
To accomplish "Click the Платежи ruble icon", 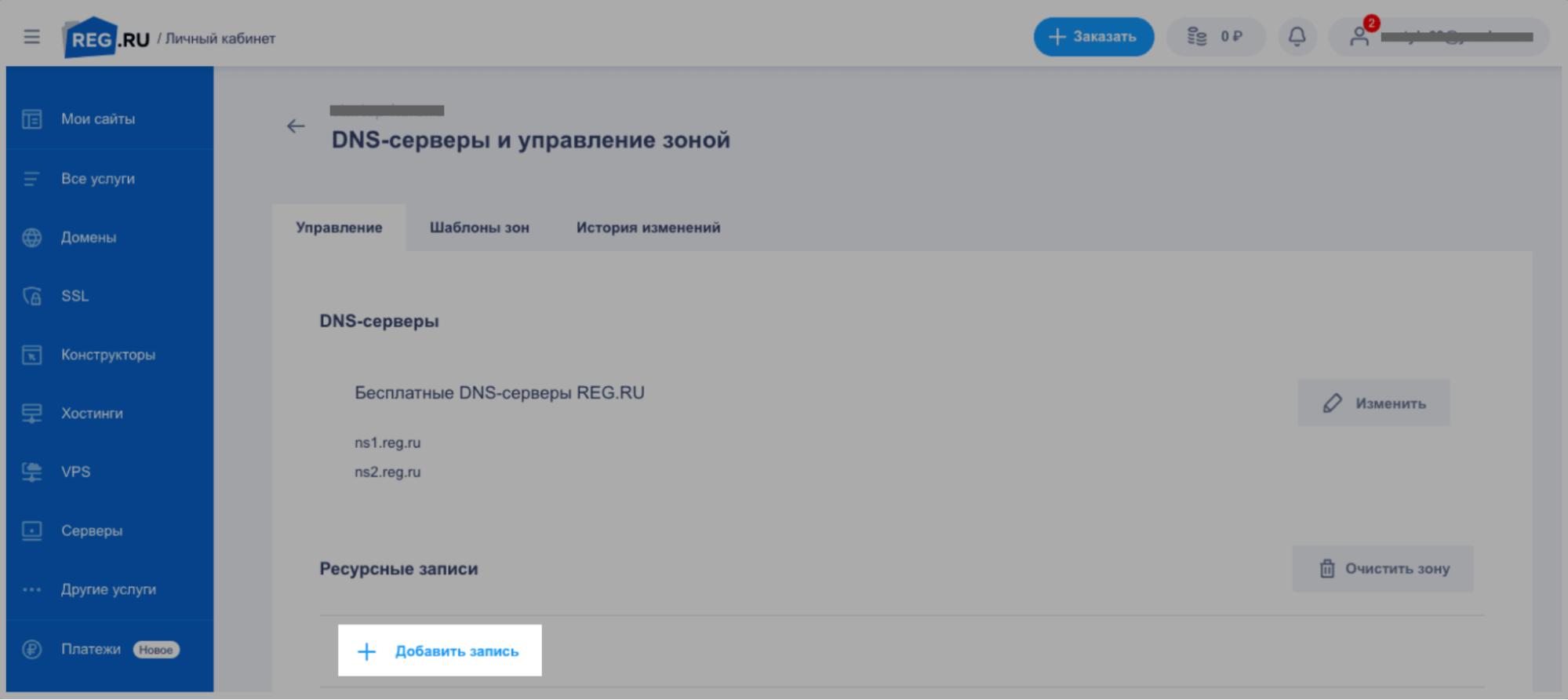I will tap(32, 650).
